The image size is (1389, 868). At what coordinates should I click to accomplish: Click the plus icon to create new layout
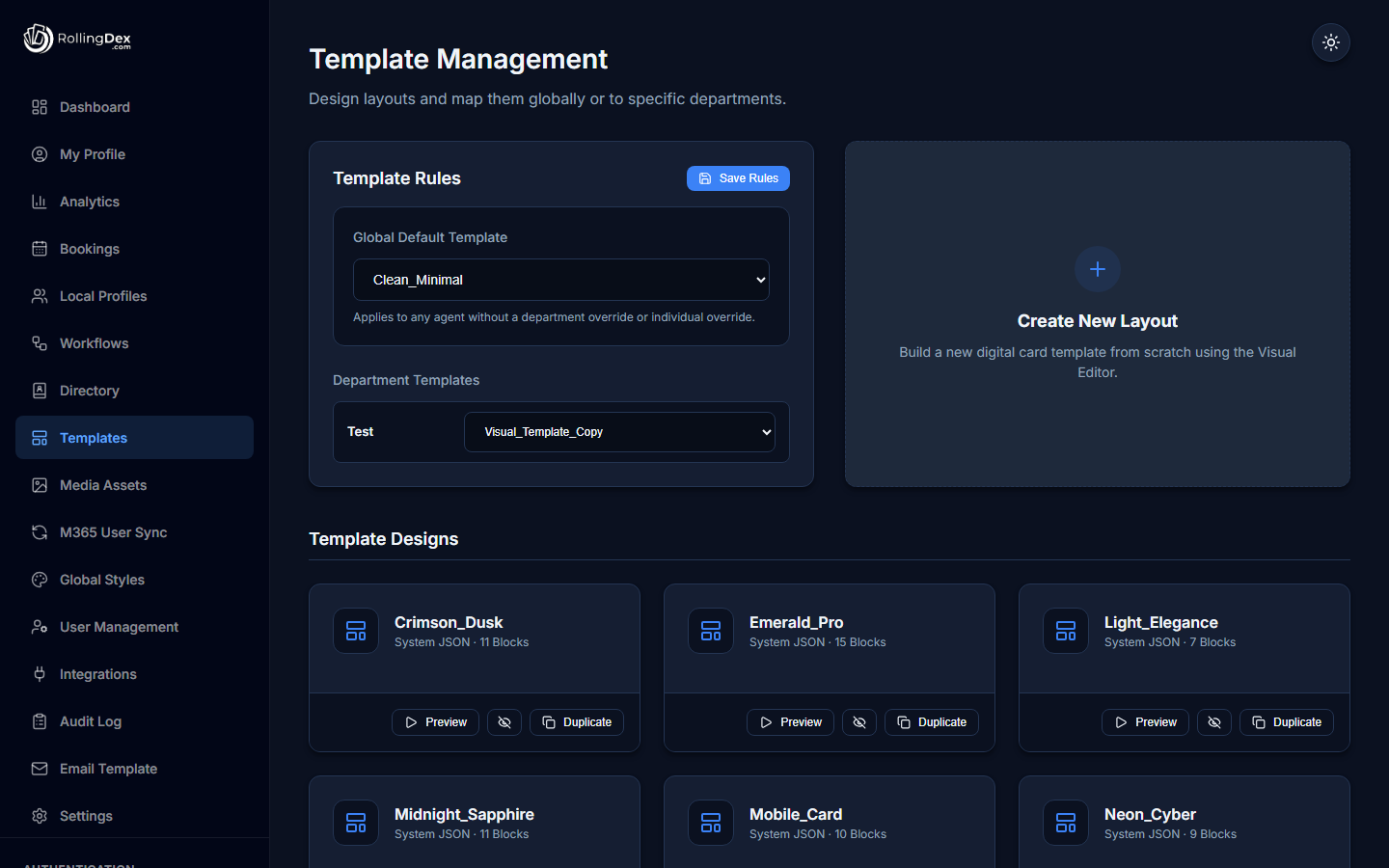coord(1097,269)
